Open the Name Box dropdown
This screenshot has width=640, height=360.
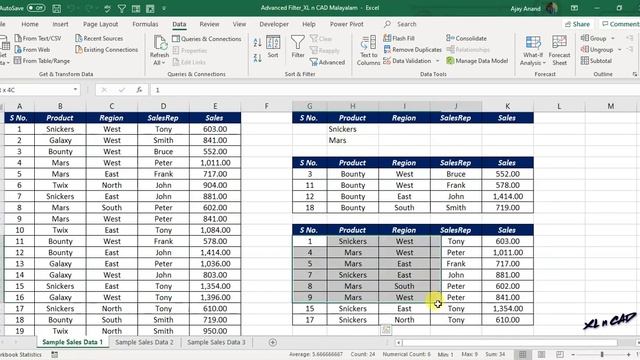(76, 90)
